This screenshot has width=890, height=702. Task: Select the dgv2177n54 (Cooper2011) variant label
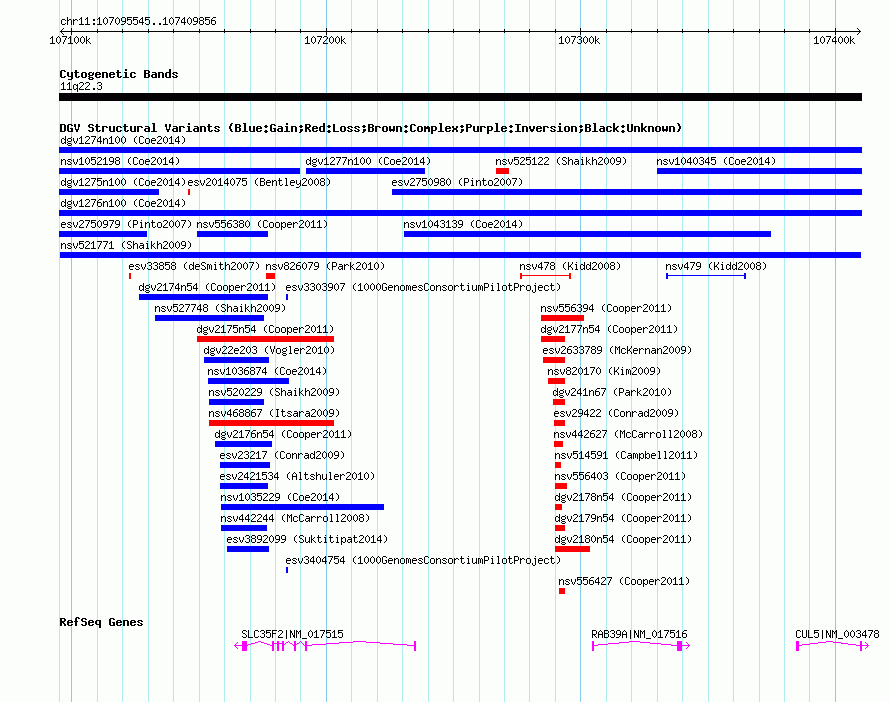coord(609,329)
